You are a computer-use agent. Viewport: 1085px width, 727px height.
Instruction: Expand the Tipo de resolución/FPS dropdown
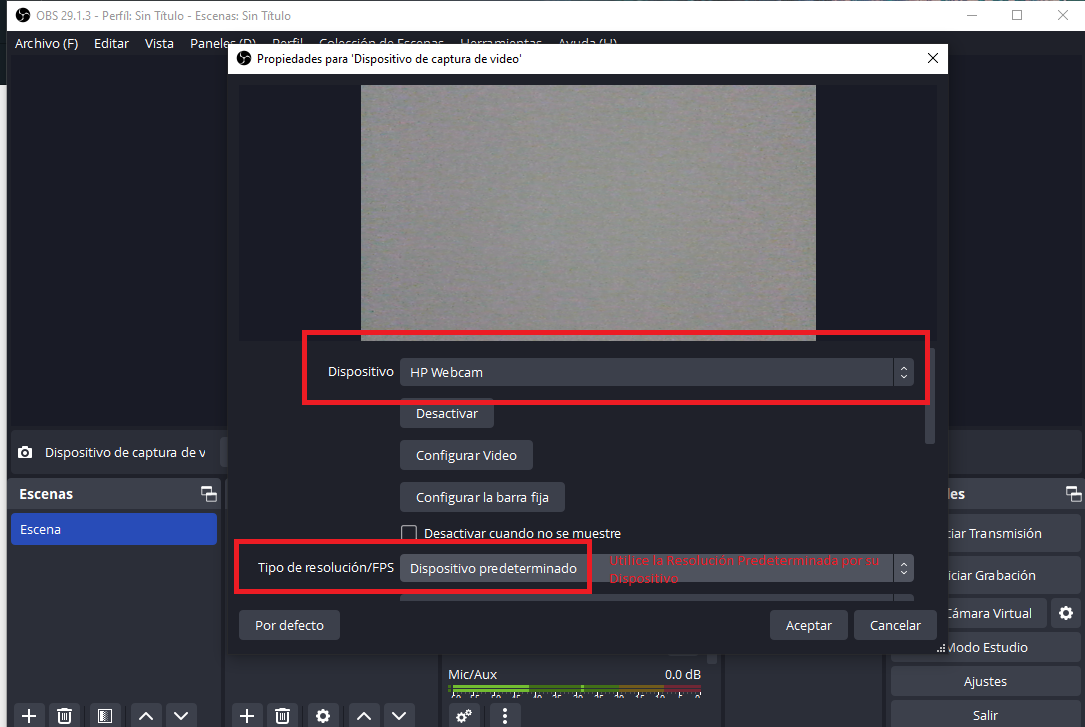coord(656,568)
